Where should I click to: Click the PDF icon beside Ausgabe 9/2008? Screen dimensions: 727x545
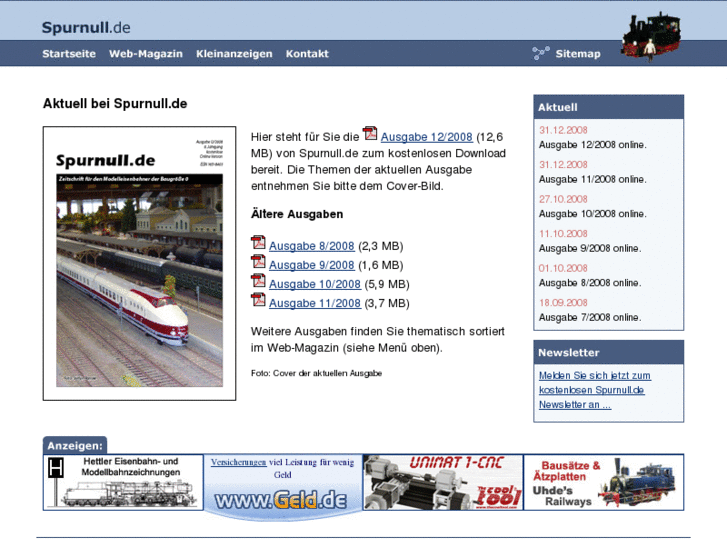coord(258,262)
